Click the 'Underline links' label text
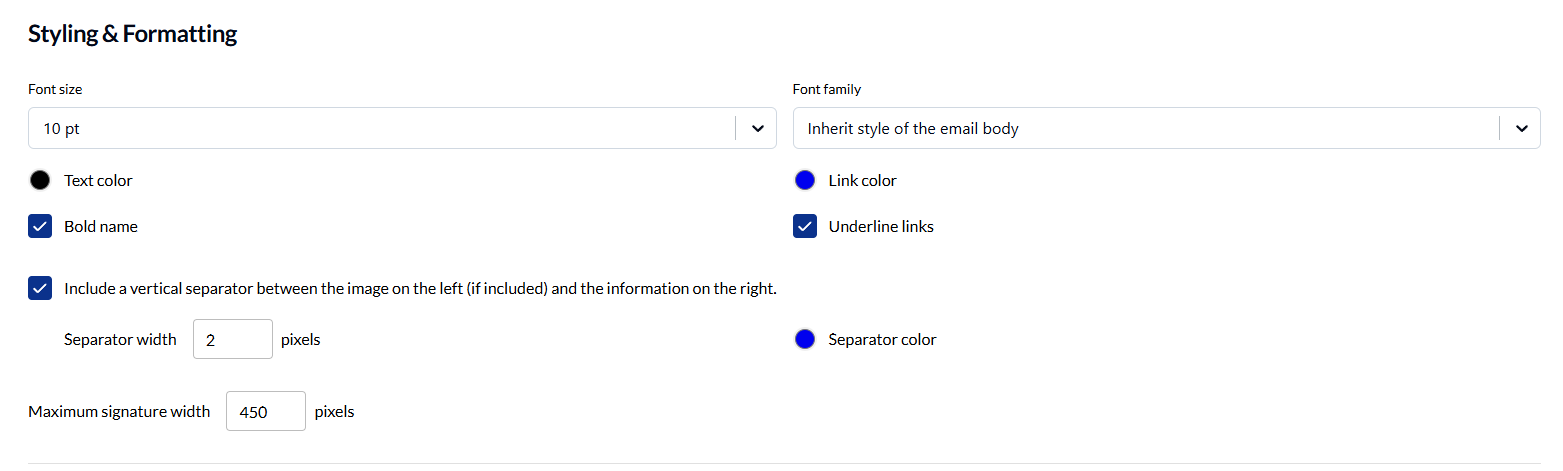The height and width of the screenshot is (471, 1563). (881, 227)
